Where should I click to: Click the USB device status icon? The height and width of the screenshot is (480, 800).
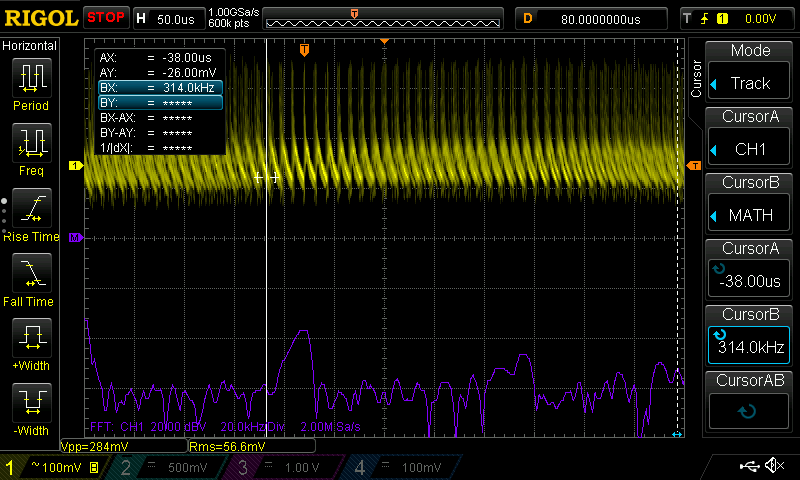(750, 466)
